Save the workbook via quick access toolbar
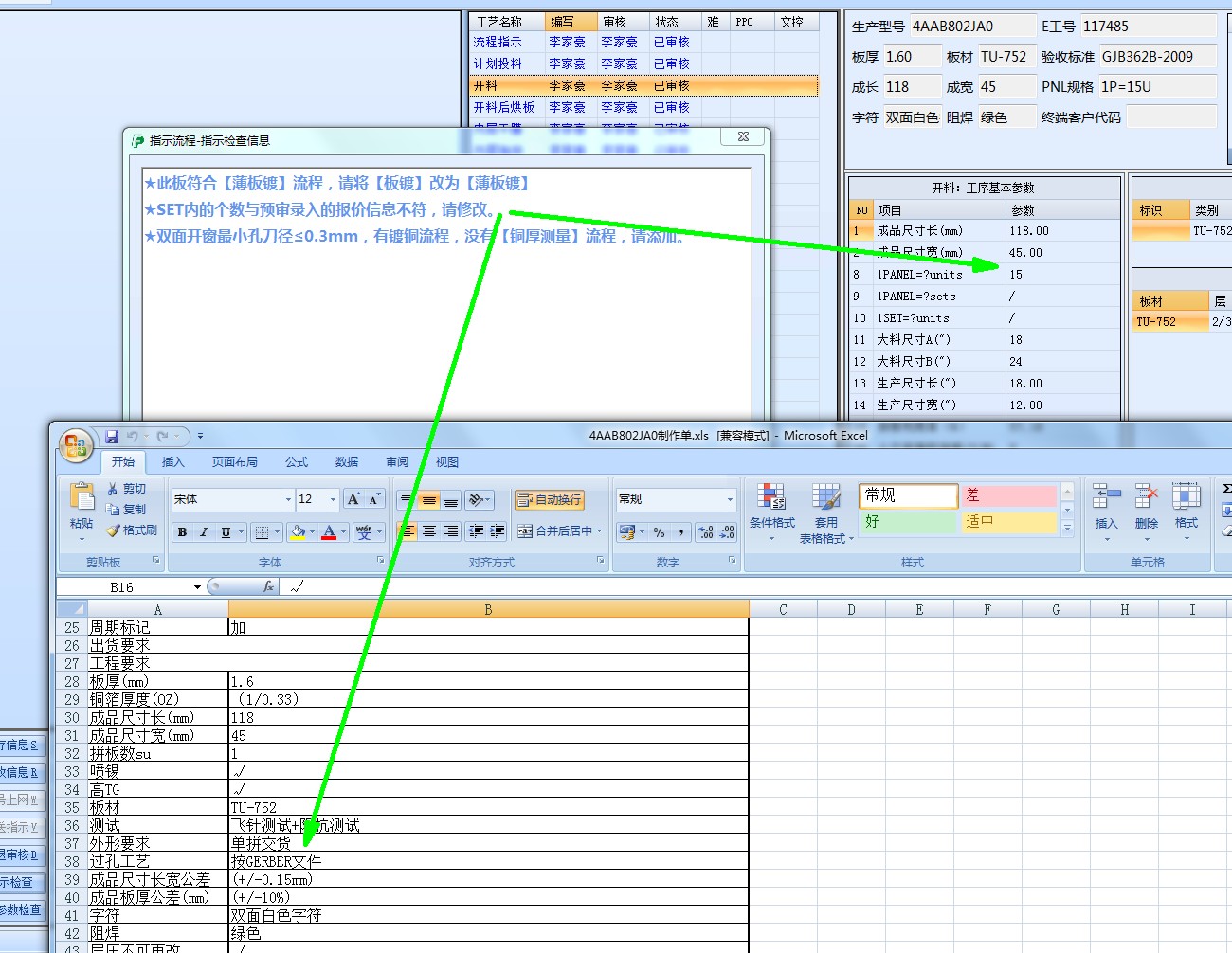The width and height of the screenshot is (1232, 953). 112,436
